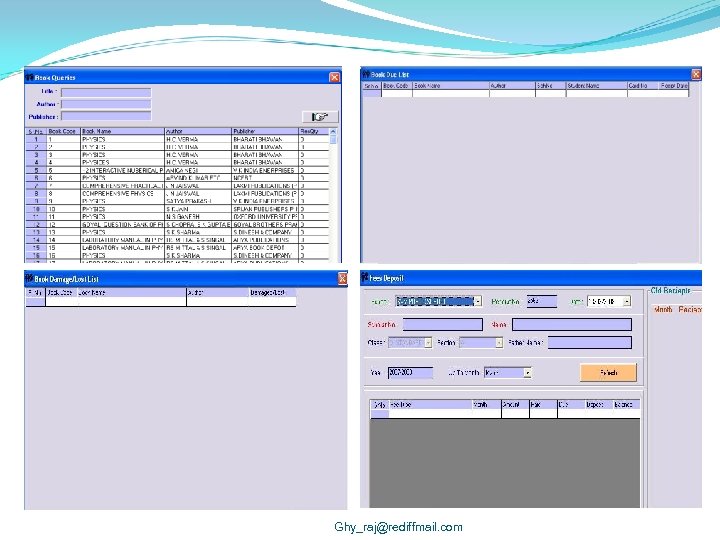Click Damage/Lost column header in Damage/Lost list

[x=272, y=292]
